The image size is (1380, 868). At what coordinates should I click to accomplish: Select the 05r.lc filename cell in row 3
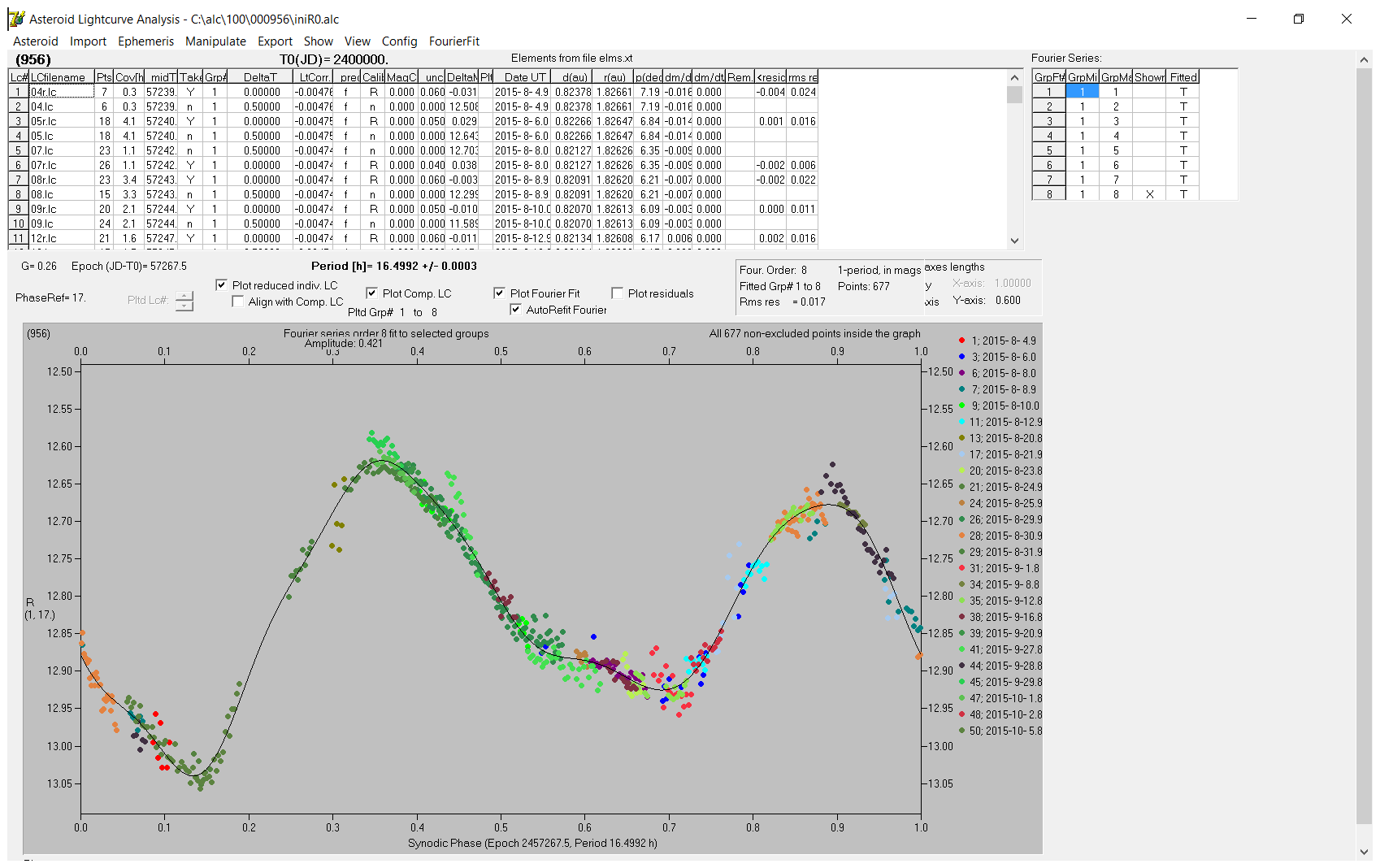(62, 121)
